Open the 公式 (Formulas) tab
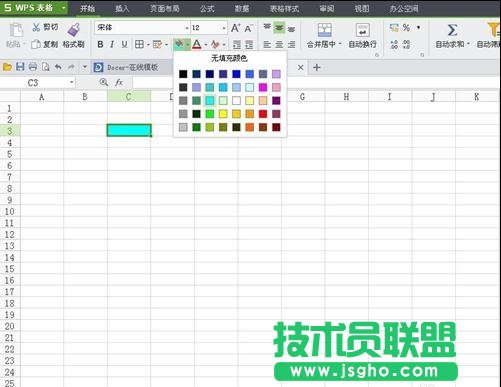 click(x=207, y=8)
